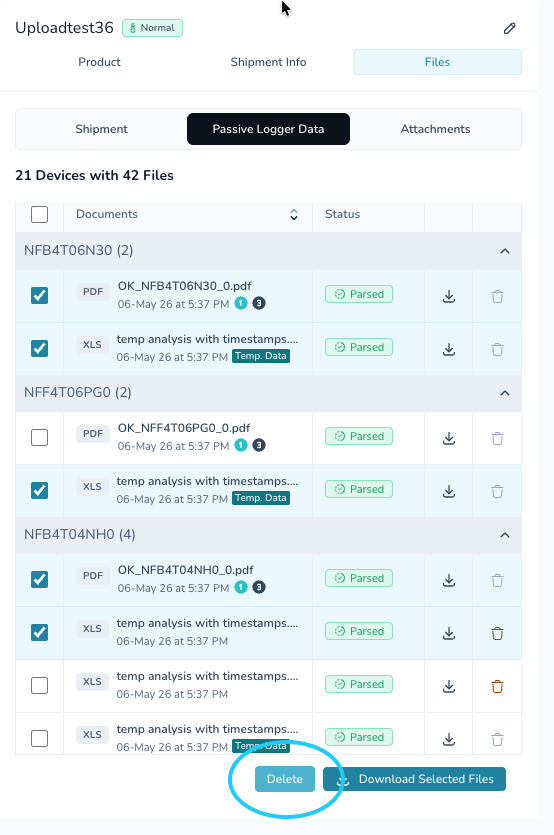The width and height of the screenshot is (554, 835).
Task: Collapse the NFB4T06N30 (2) device group
Action: 504,251
